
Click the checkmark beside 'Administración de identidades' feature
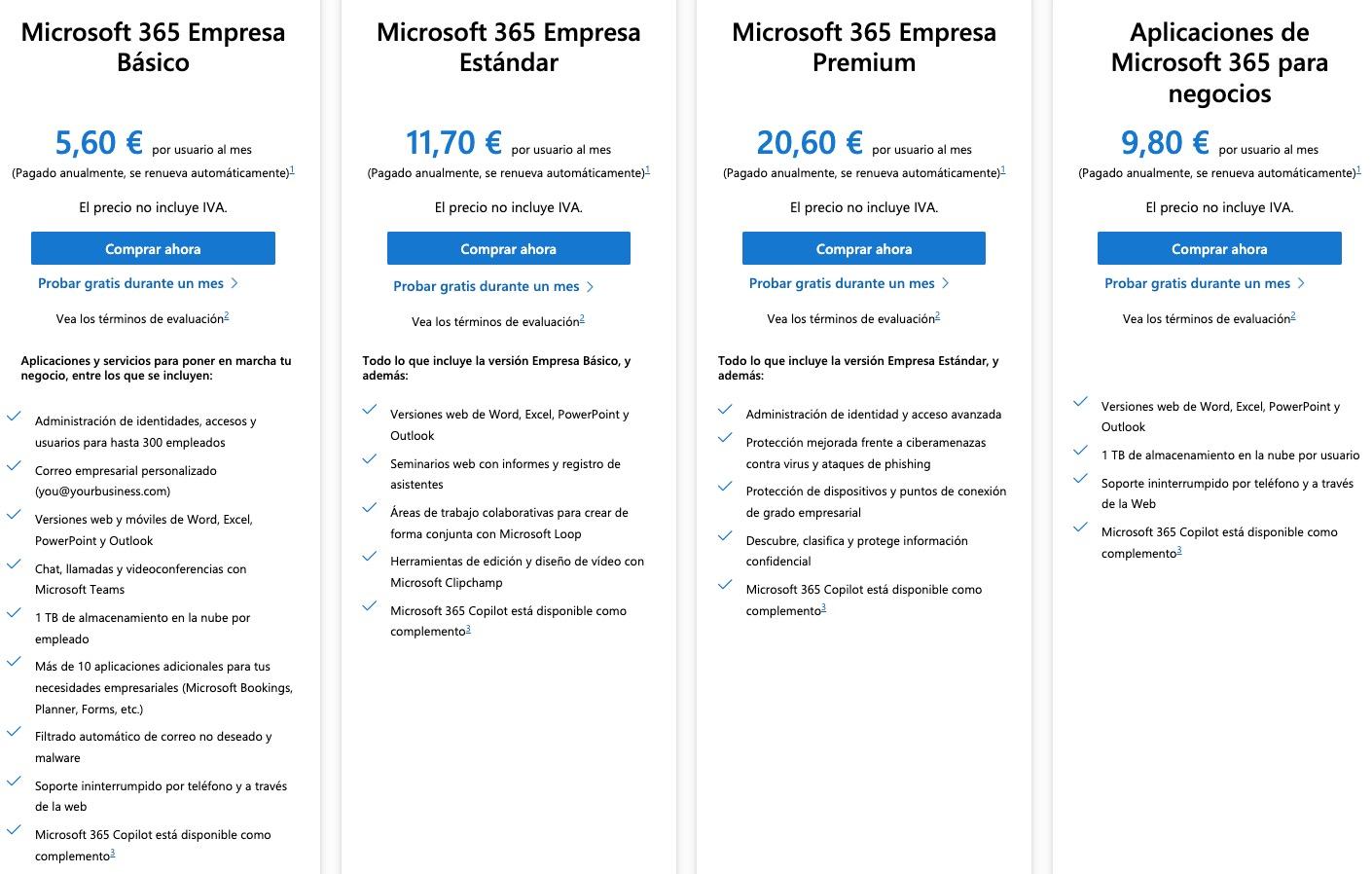coord(15,417)
